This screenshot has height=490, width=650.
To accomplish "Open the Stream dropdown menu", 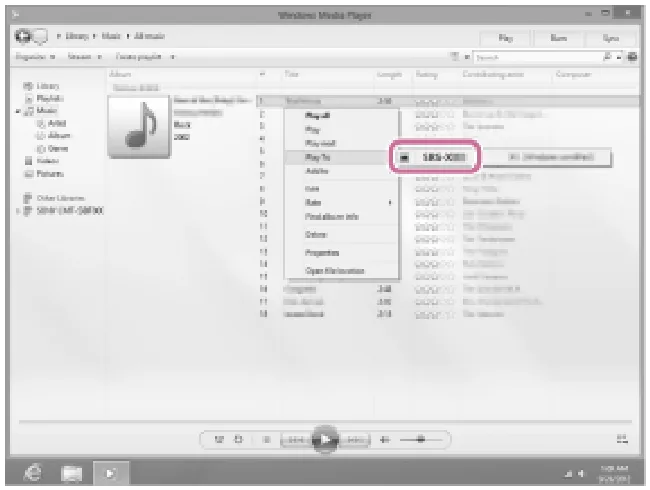I will (85, 57).
